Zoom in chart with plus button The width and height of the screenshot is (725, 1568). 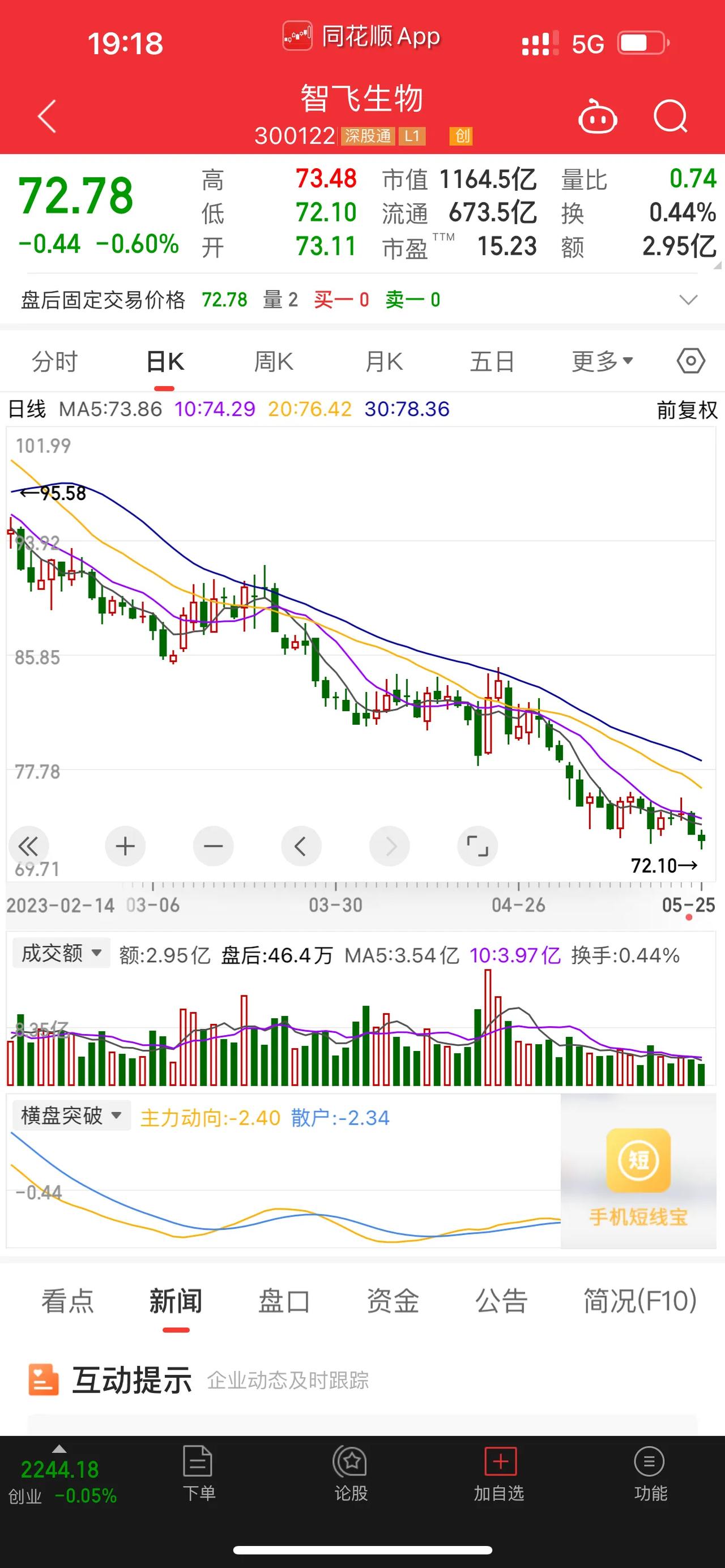pos(125,846)
